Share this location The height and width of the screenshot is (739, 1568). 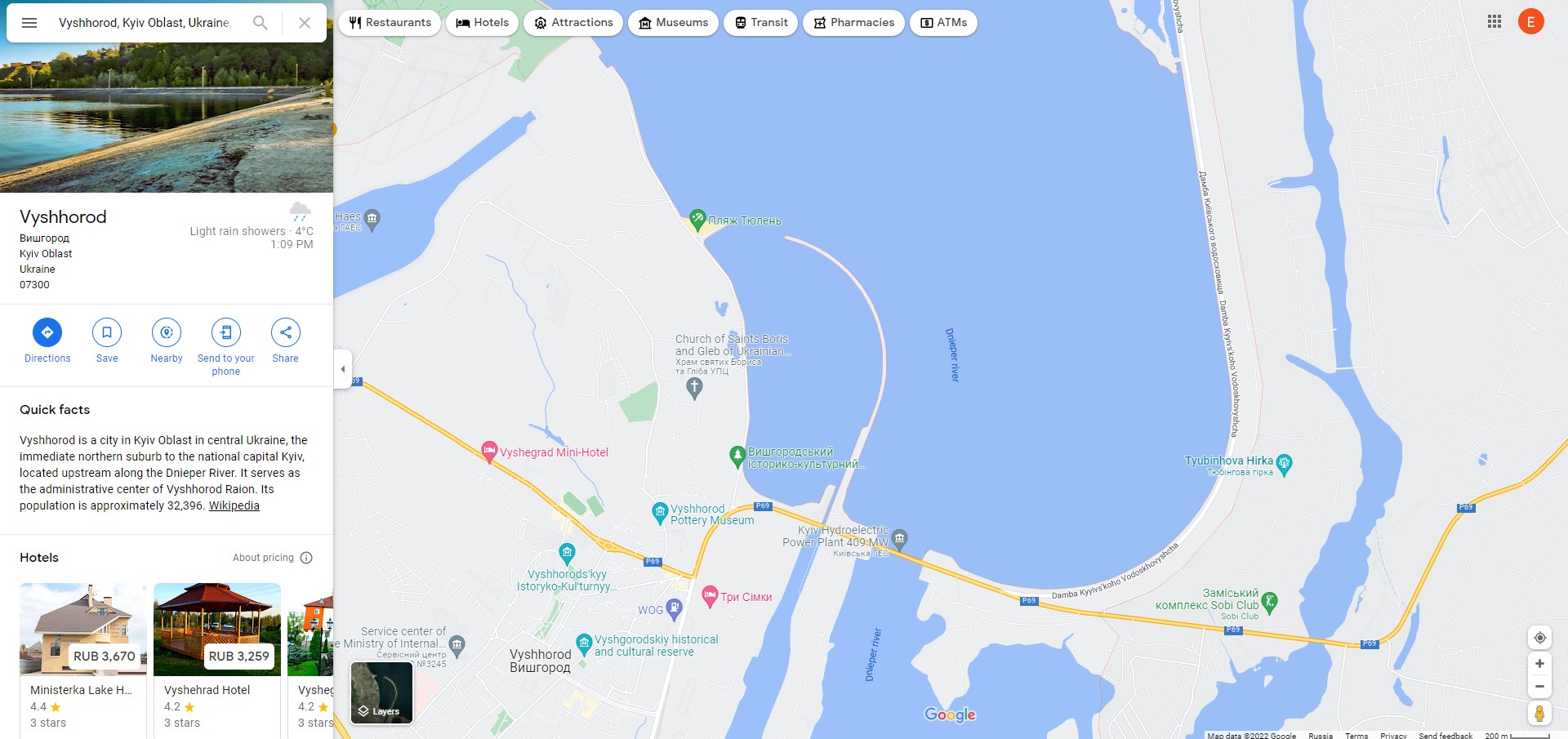coord(286,341)
